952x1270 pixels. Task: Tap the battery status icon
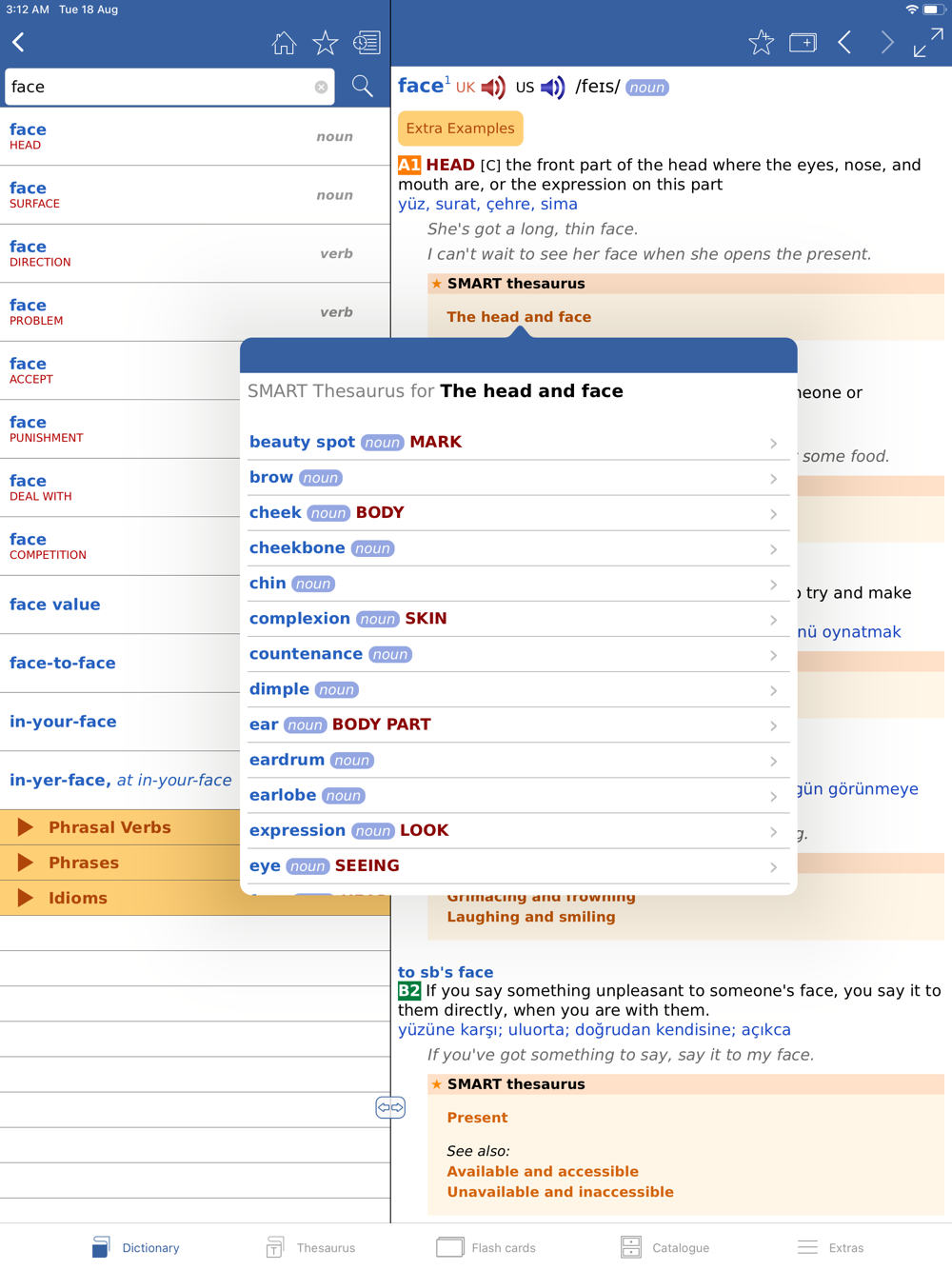(933, 10)
